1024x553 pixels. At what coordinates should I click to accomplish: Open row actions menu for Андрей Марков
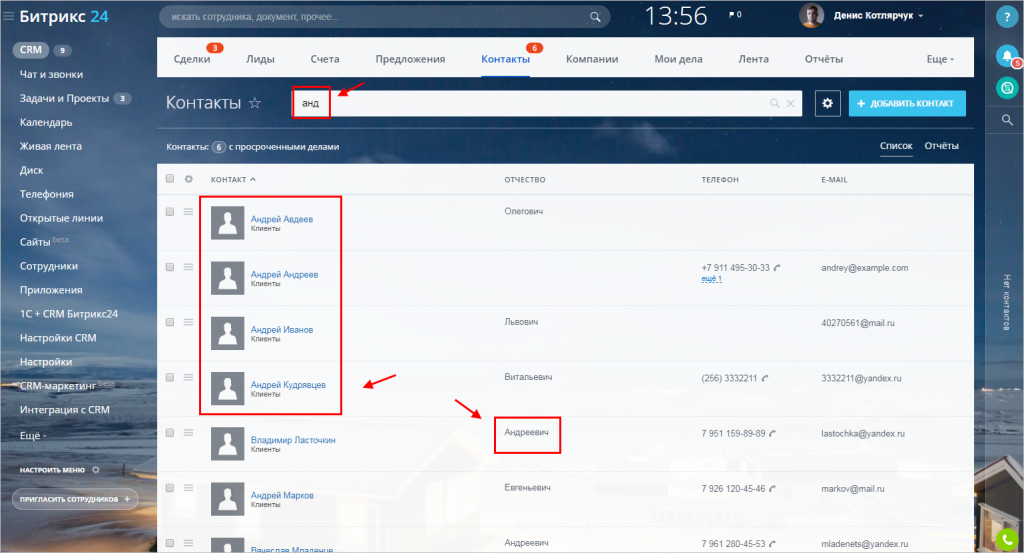point(189,488)
